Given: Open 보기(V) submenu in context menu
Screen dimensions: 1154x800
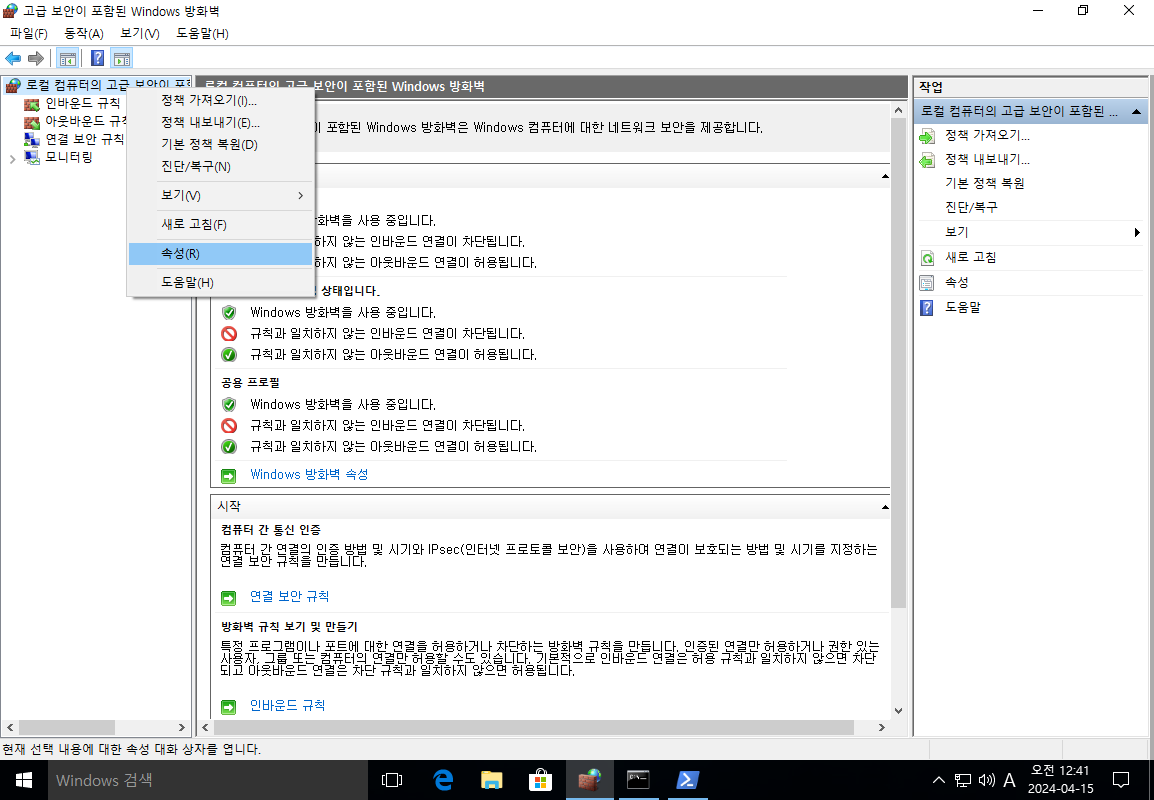Looking at the screenshot, I should point(221,195).
